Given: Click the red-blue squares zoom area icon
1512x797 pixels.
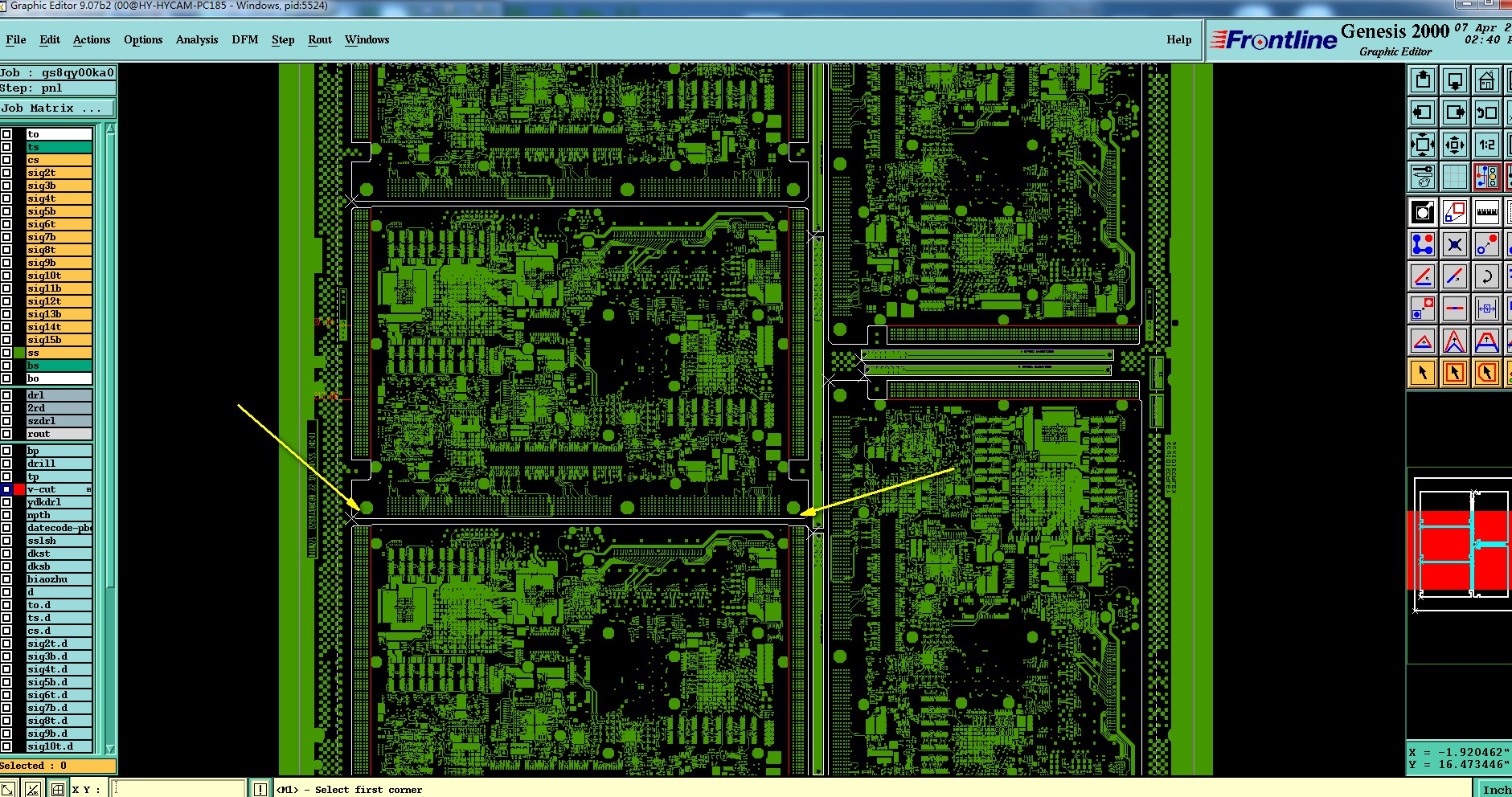Looking at the screenshot, I should pyautogui.click(x=1455, y=212).
